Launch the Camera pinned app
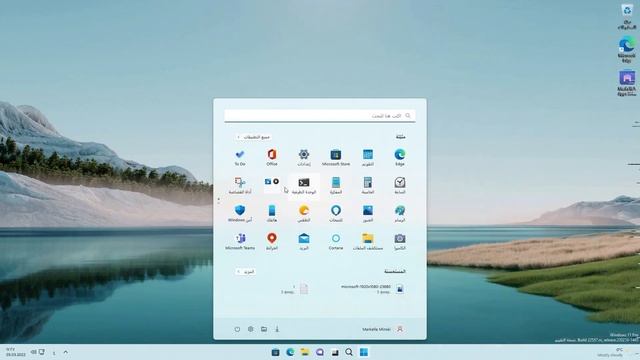 pyautogui.click(x=400, y=241)
